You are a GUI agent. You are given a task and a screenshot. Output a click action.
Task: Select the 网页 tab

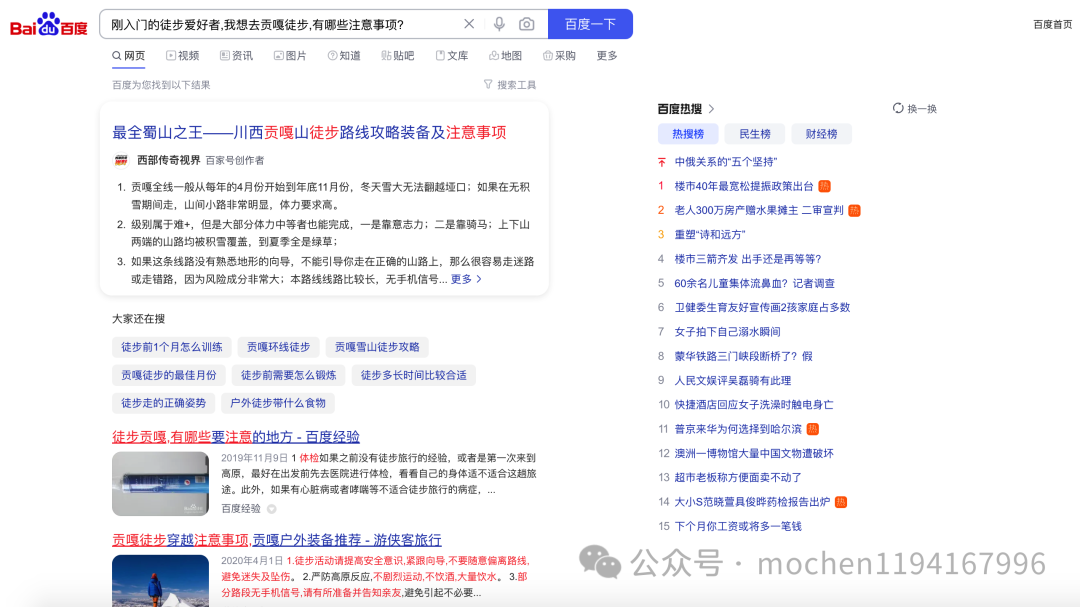[x=129, y=56]
